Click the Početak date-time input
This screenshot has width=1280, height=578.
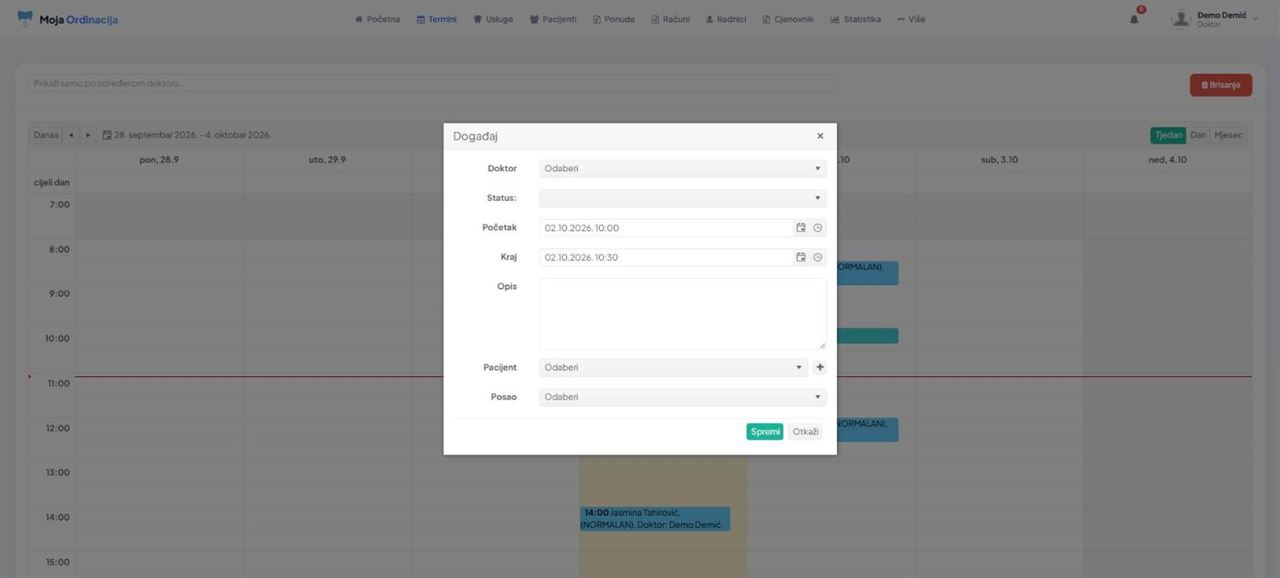[x=665, y=228]
